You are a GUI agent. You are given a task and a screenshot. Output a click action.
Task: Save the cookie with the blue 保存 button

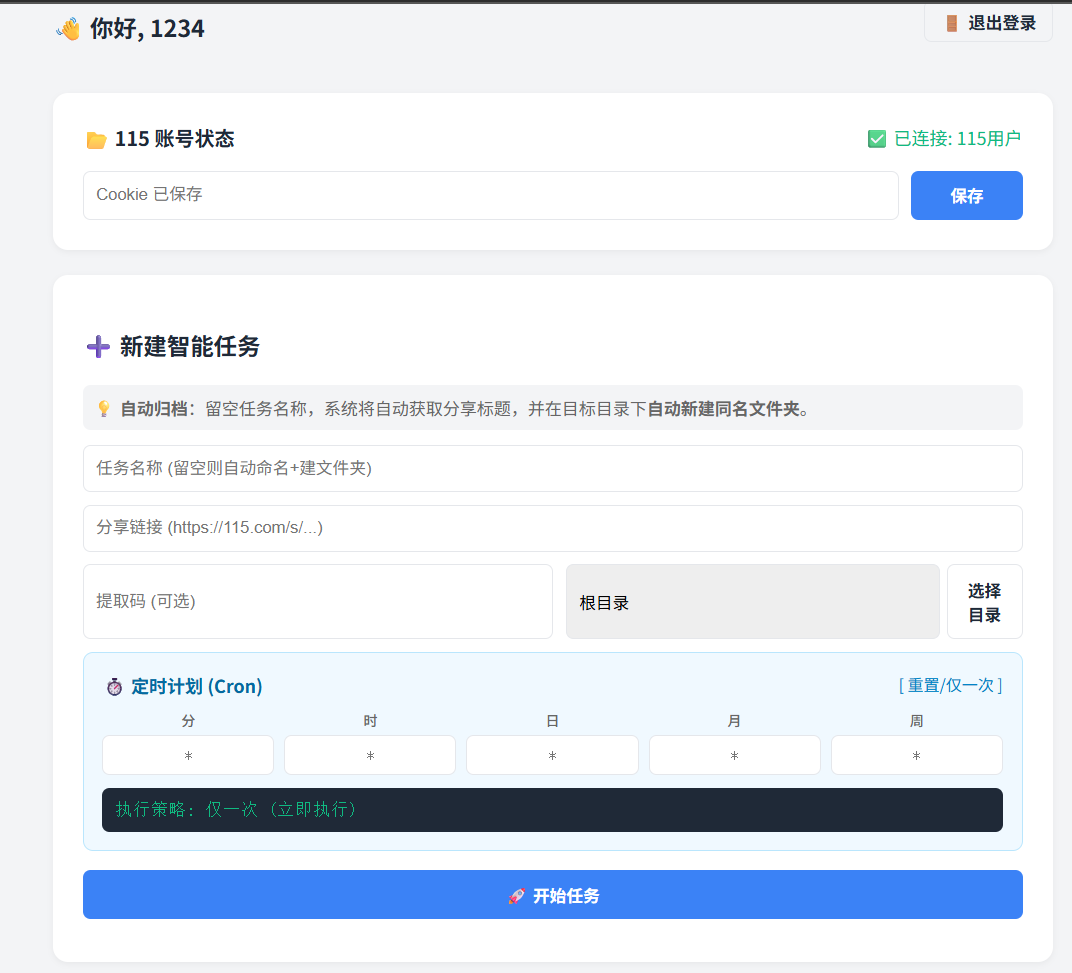tap(966, 196)
